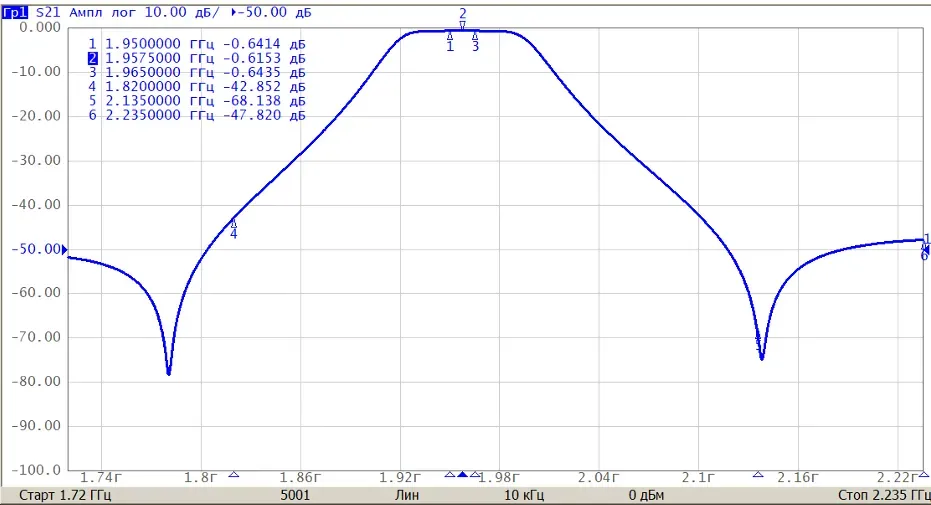Click marker 1 triangle on the trace
Image resolution: width=931 pixels, height=505 pixels.
(450, 36)
